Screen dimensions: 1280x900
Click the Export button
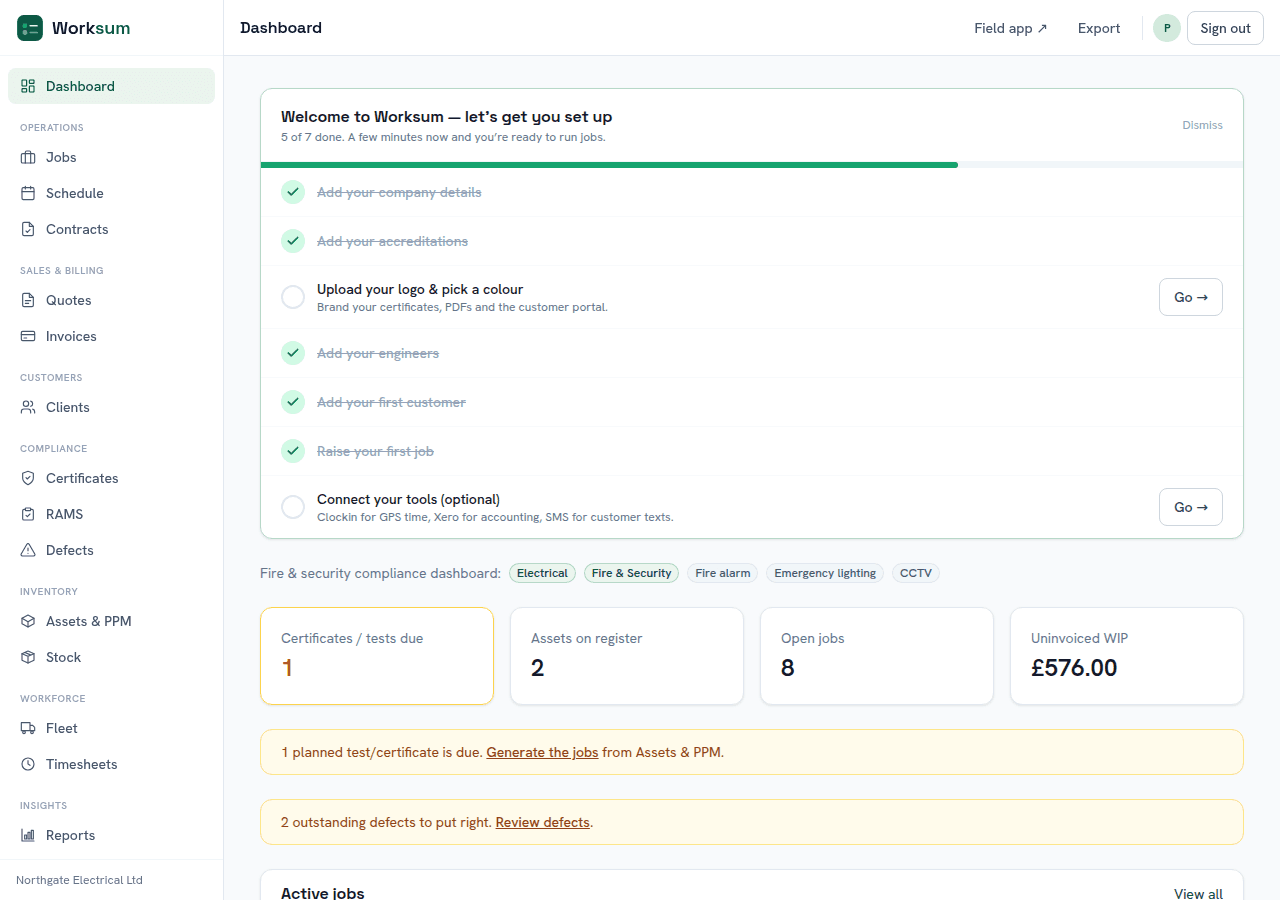(1099, 28)
